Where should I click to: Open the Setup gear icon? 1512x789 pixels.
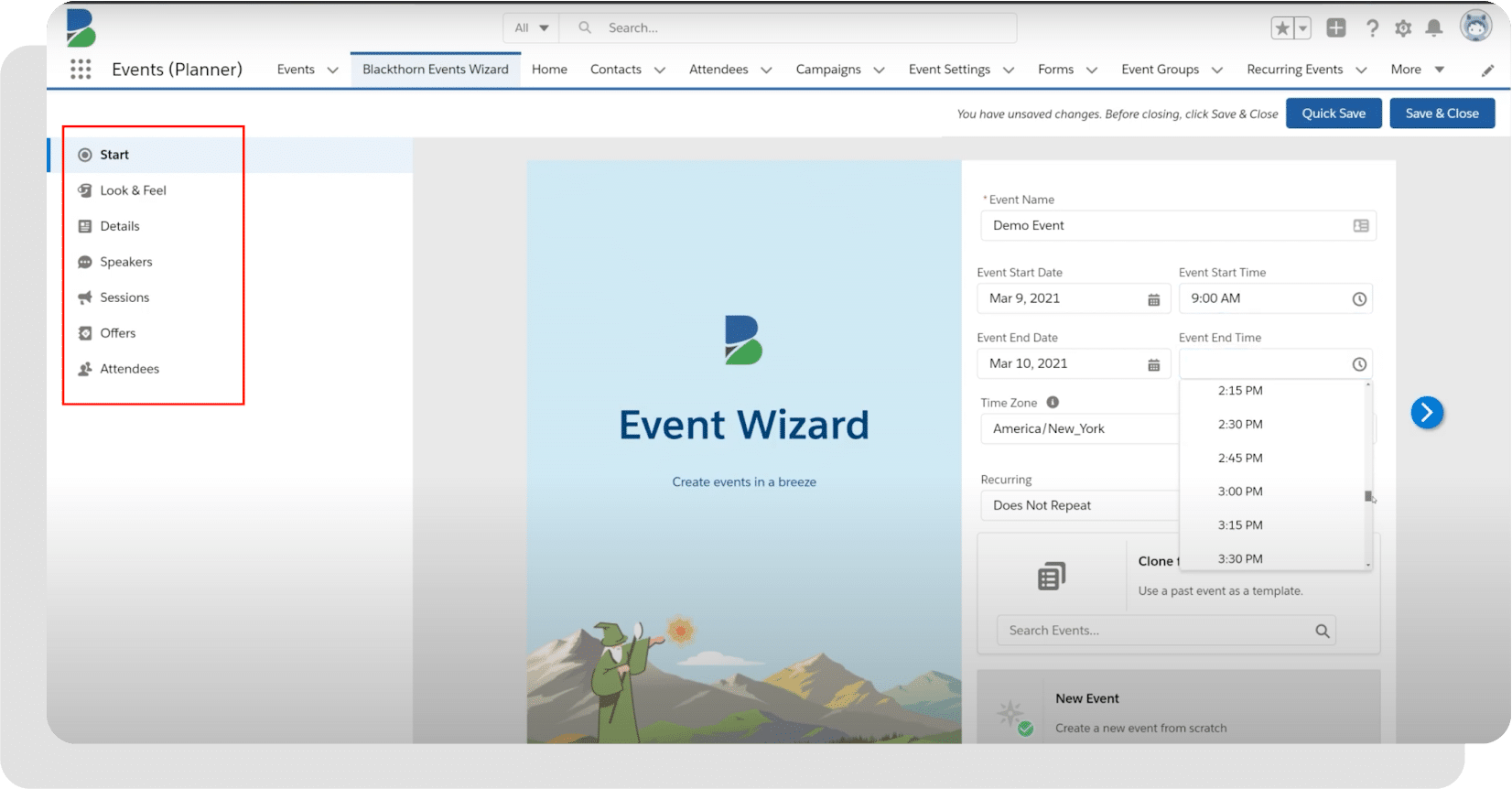click(x=1403, y=28)
